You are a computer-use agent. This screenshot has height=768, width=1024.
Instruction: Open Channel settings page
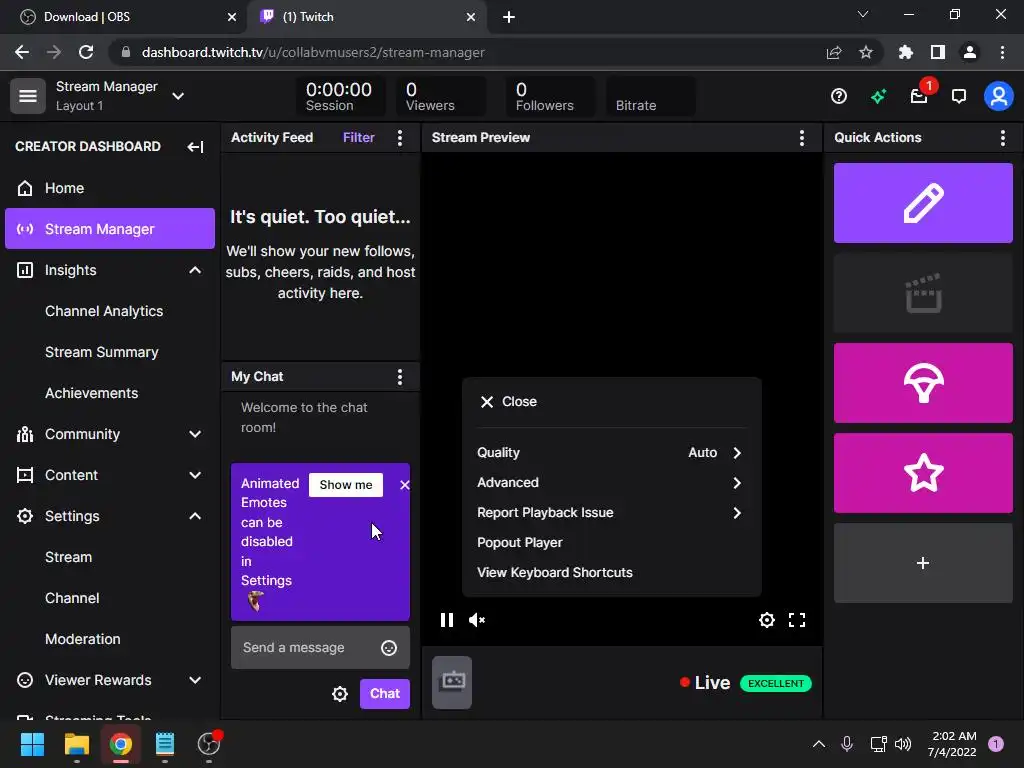pos(72,598)
